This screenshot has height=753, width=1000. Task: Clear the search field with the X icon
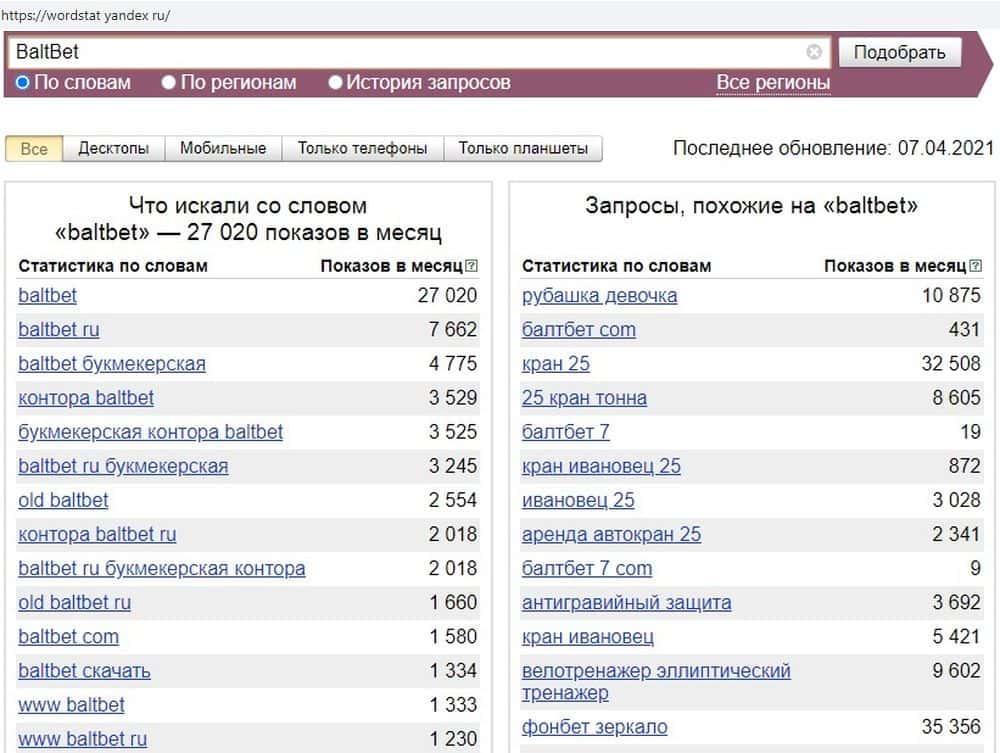tap(814, 52)
